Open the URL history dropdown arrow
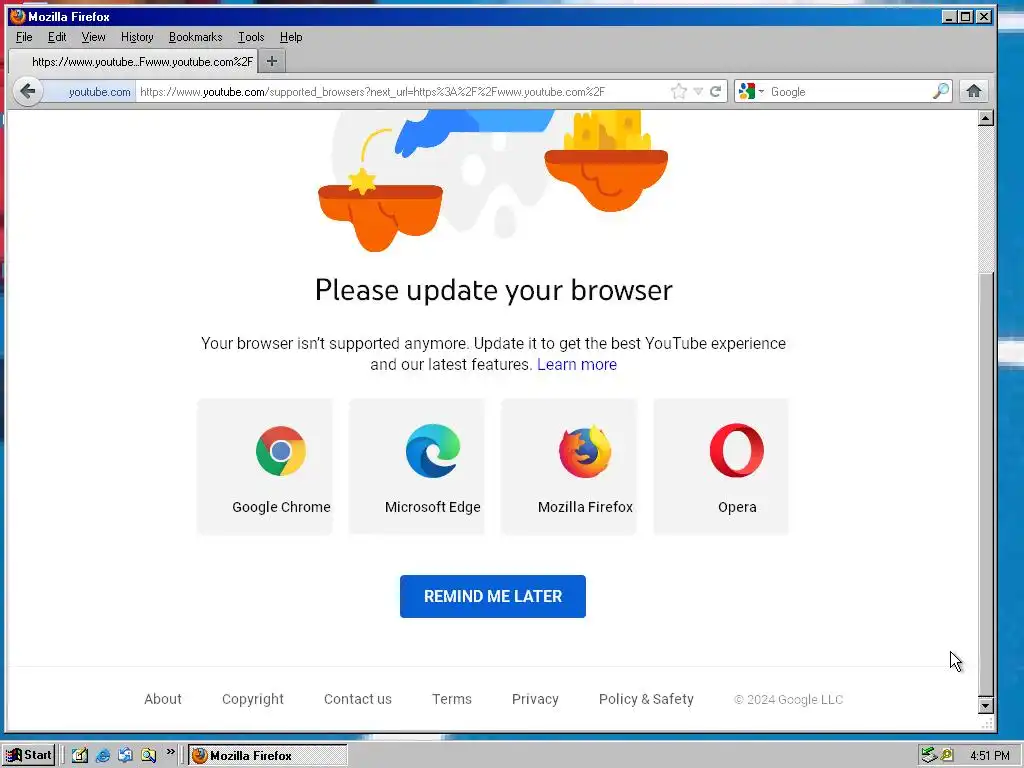 click(x=697, y=91)
